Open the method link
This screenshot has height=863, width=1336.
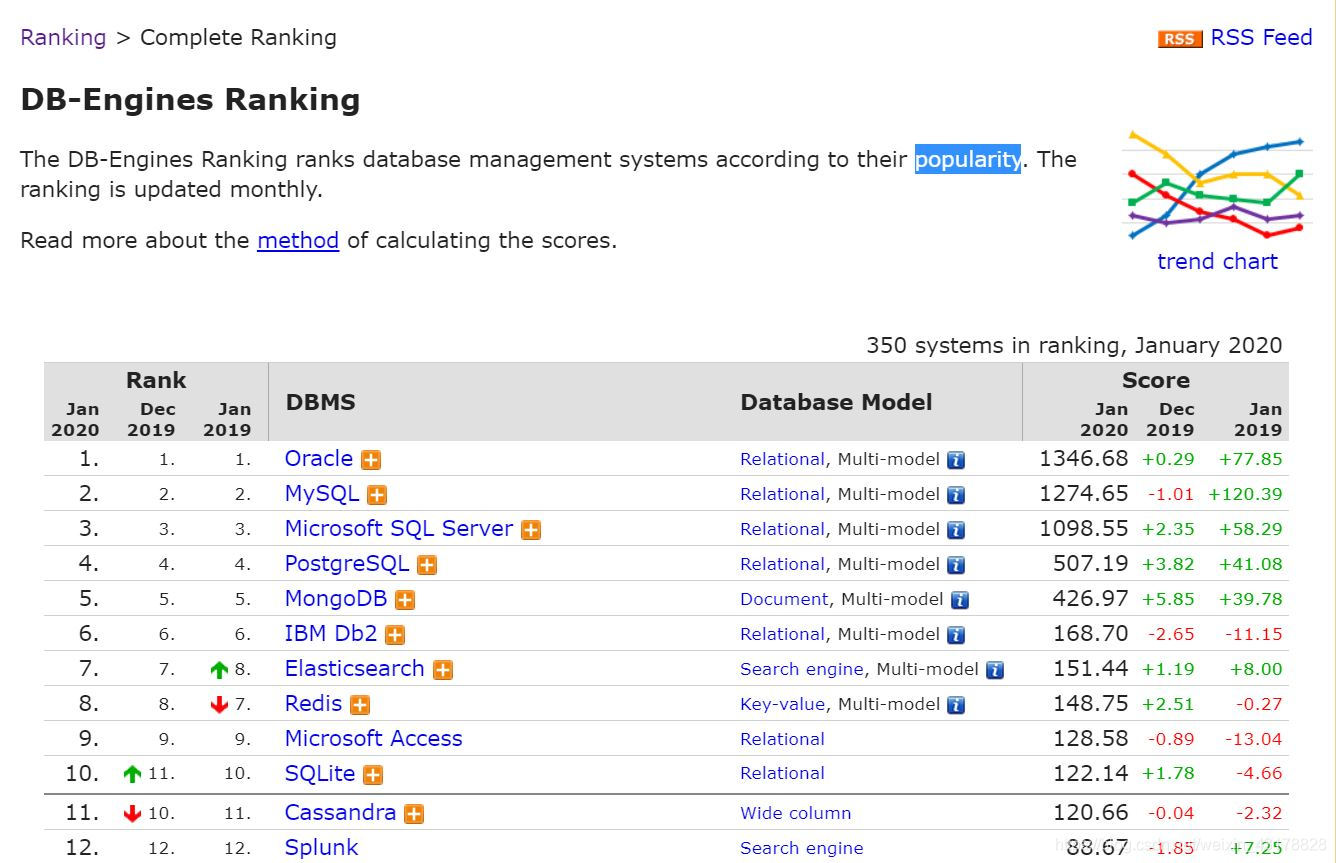pyautogui.click(x=298, y=240)
